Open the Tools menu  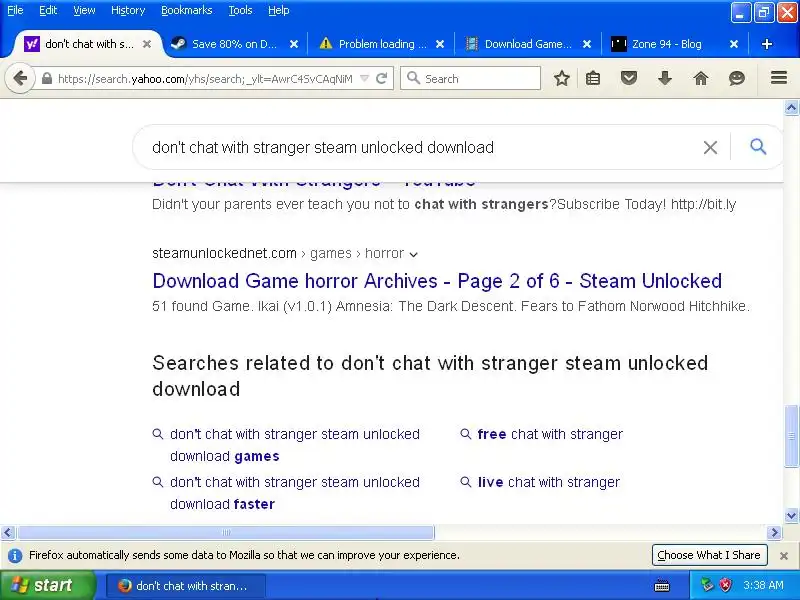pyautogui.click(x=240, y=10)
